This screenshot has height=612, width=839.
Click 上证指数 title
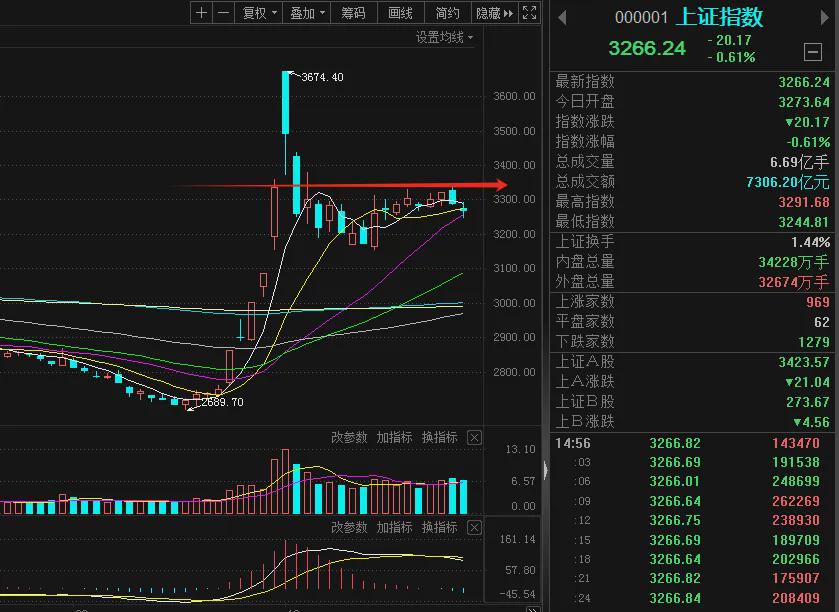tap(719, 17)
